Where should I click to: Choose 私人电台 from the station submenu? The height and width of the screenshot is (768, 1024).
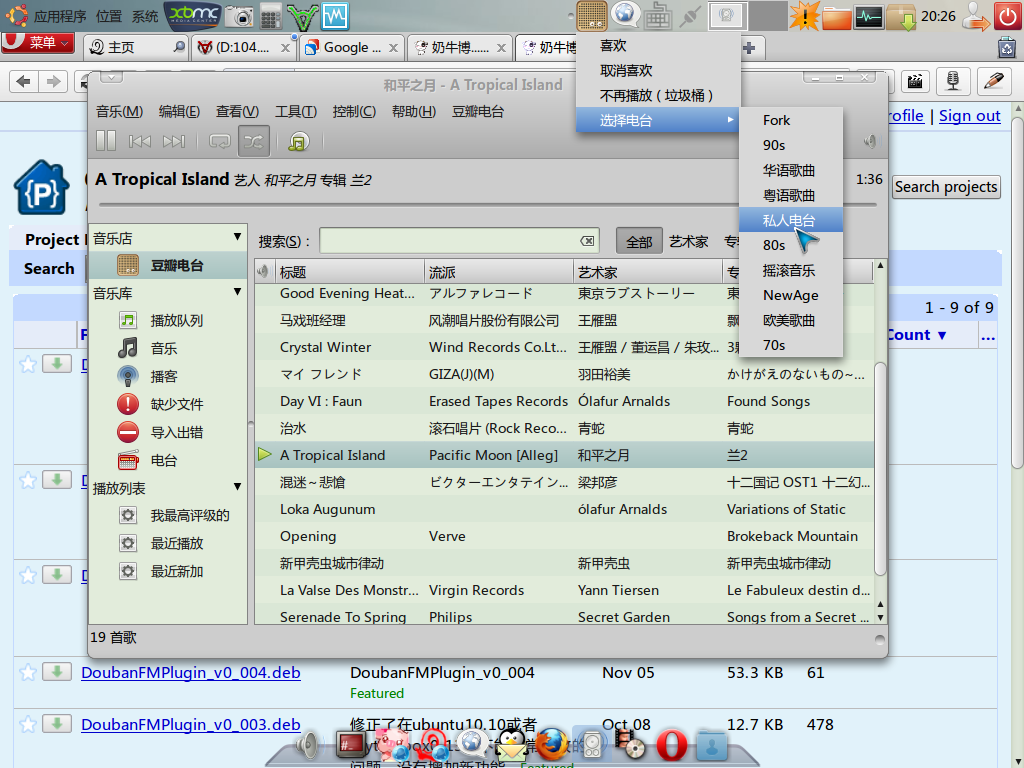pos(789,220)
